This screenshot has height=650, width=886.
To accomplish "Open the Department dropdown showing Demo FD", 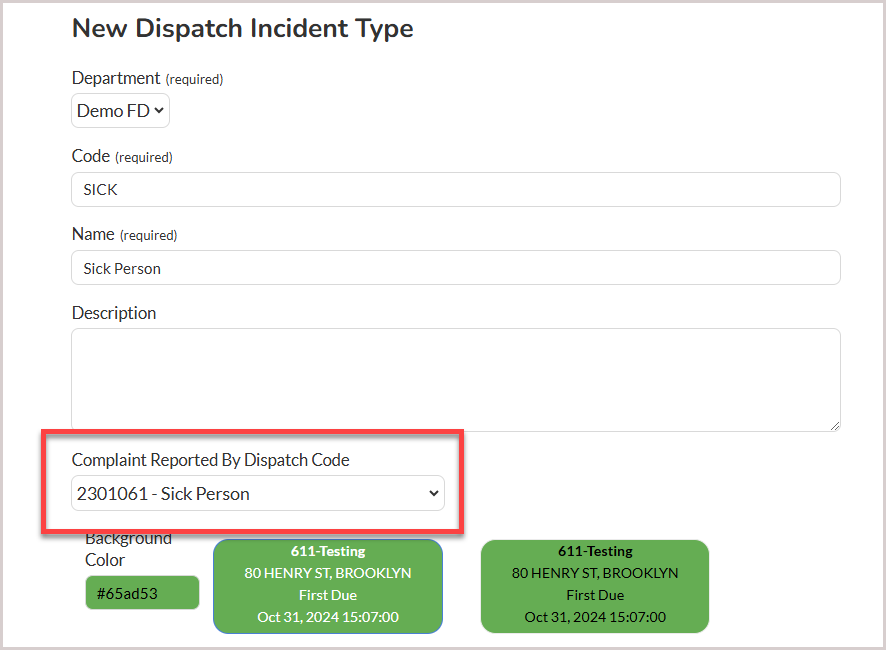I will coord(120,111).
